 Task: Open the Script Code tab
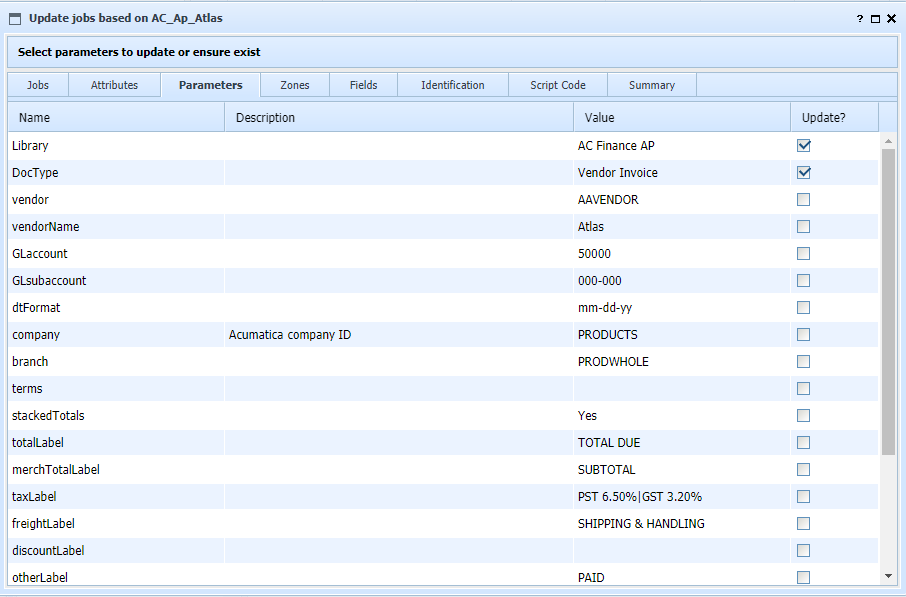[x=558, y=85]
